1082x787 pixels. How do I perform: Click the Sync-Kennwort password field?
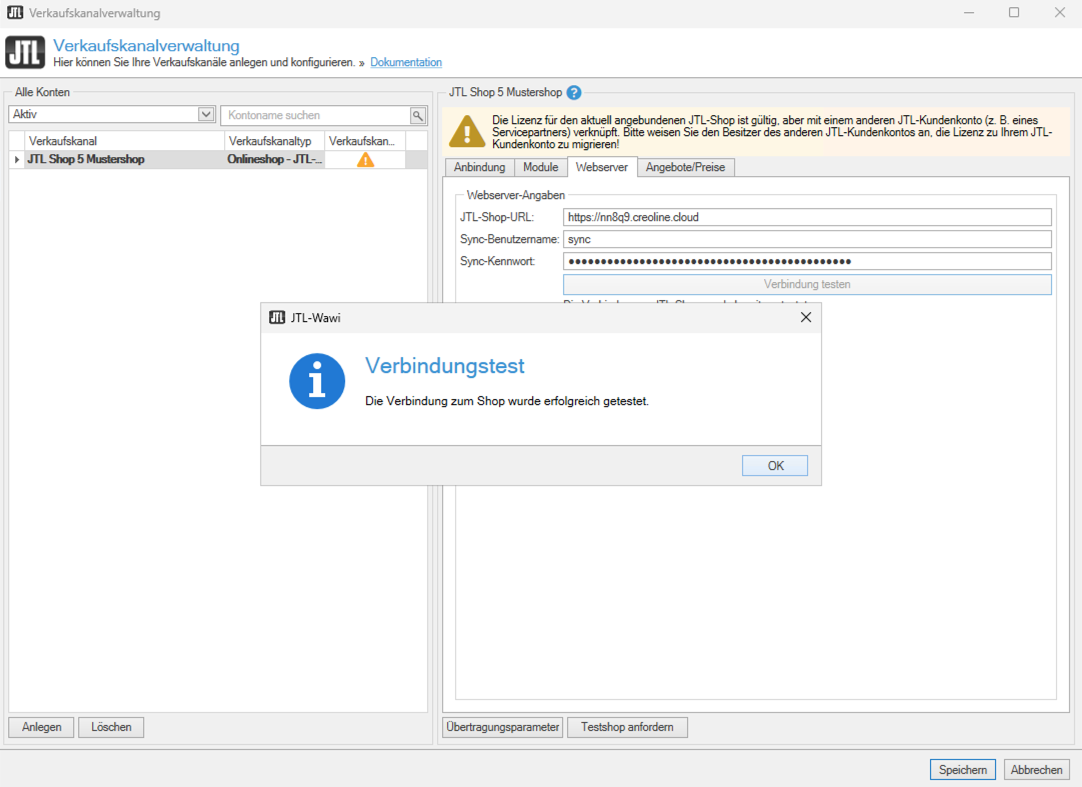[807, 262]
